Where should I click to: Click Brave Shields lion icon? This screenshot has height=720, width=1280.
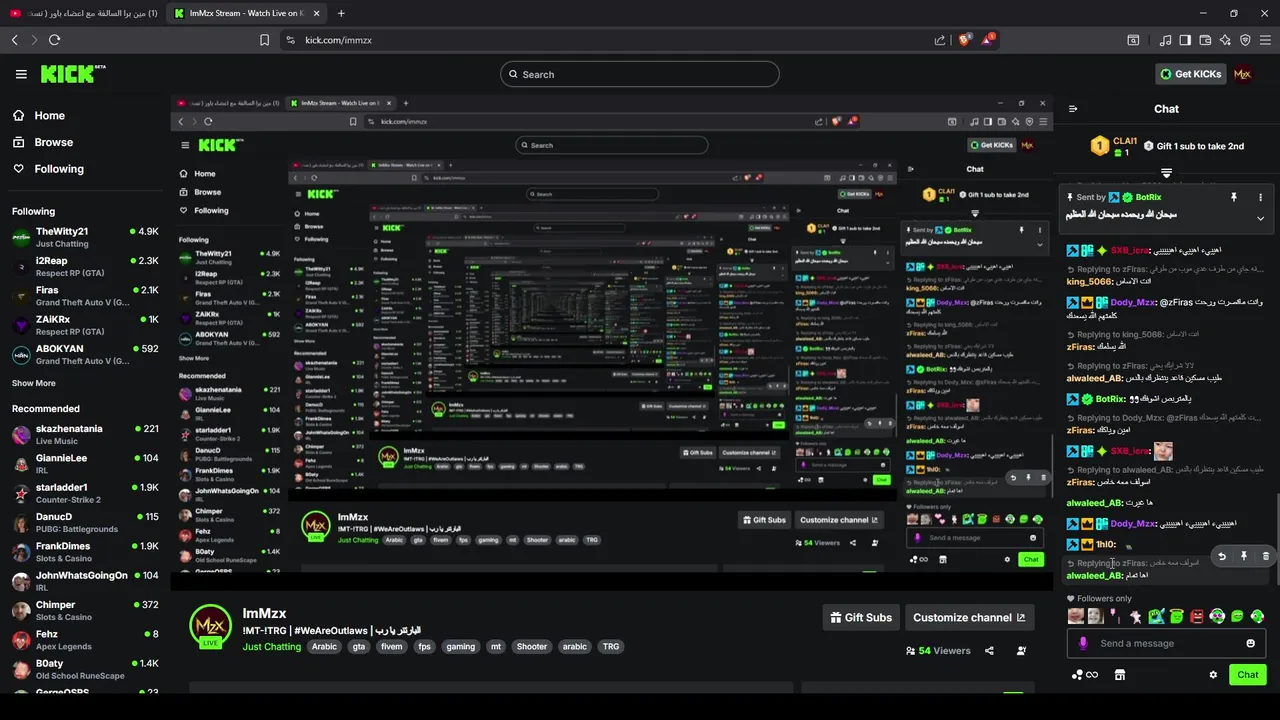965,40
